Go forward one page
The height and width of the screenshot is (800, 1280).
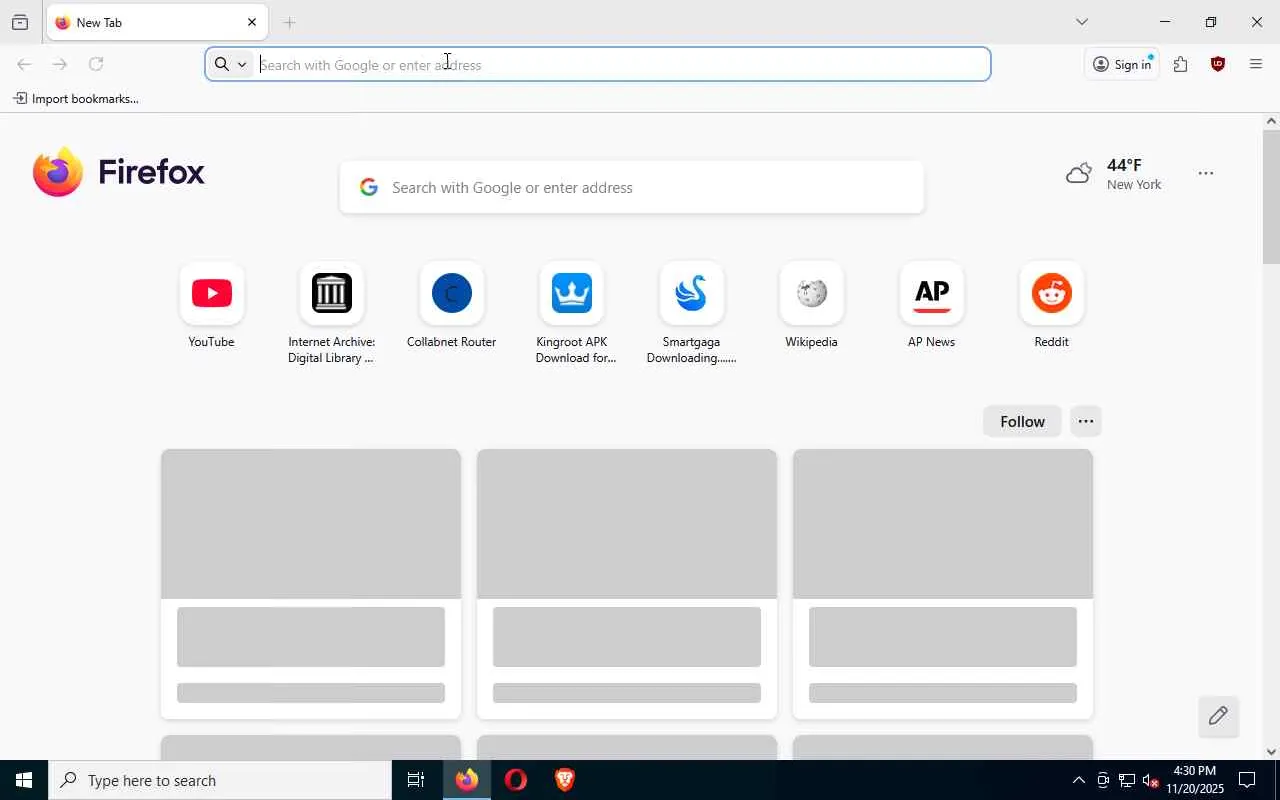tap(60, 65)
